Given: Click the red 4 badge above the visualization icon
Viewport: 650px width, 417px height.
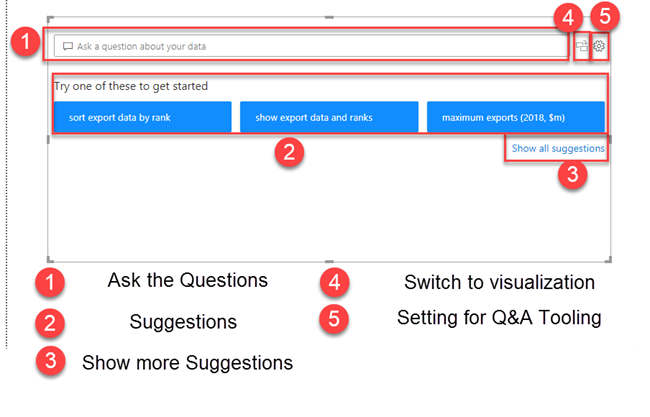Looking at the screenshot, I should point(569,16).
